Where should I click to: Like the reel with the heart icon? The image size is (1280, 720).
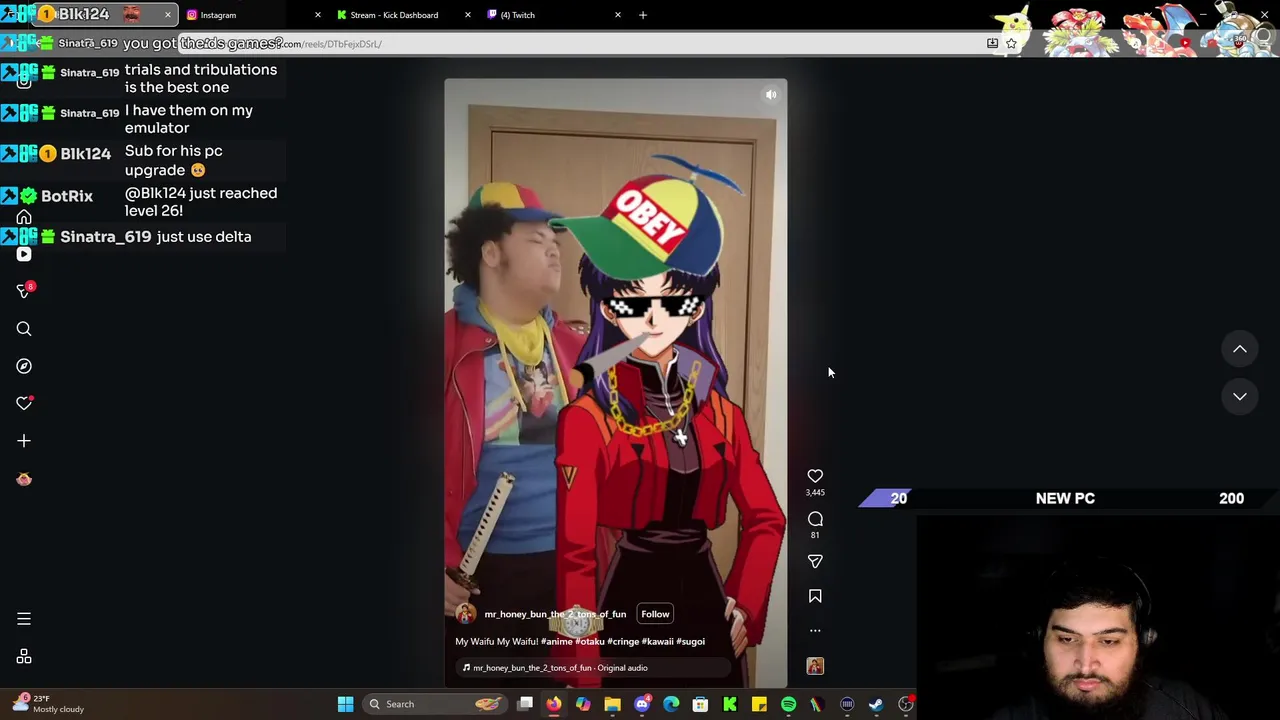click(x=815, y=476)
